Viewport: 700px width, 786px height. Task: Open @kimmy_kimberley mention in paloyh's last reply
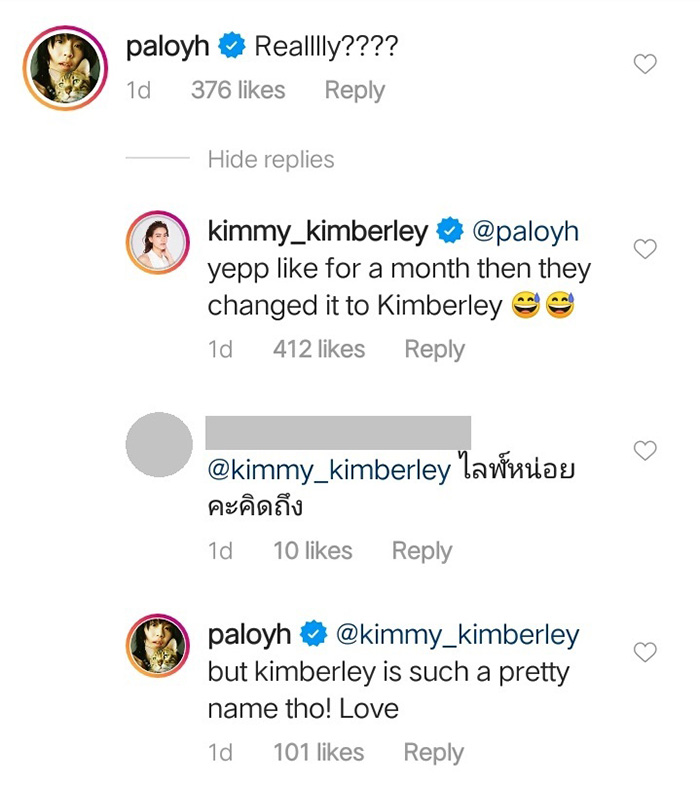455,634
